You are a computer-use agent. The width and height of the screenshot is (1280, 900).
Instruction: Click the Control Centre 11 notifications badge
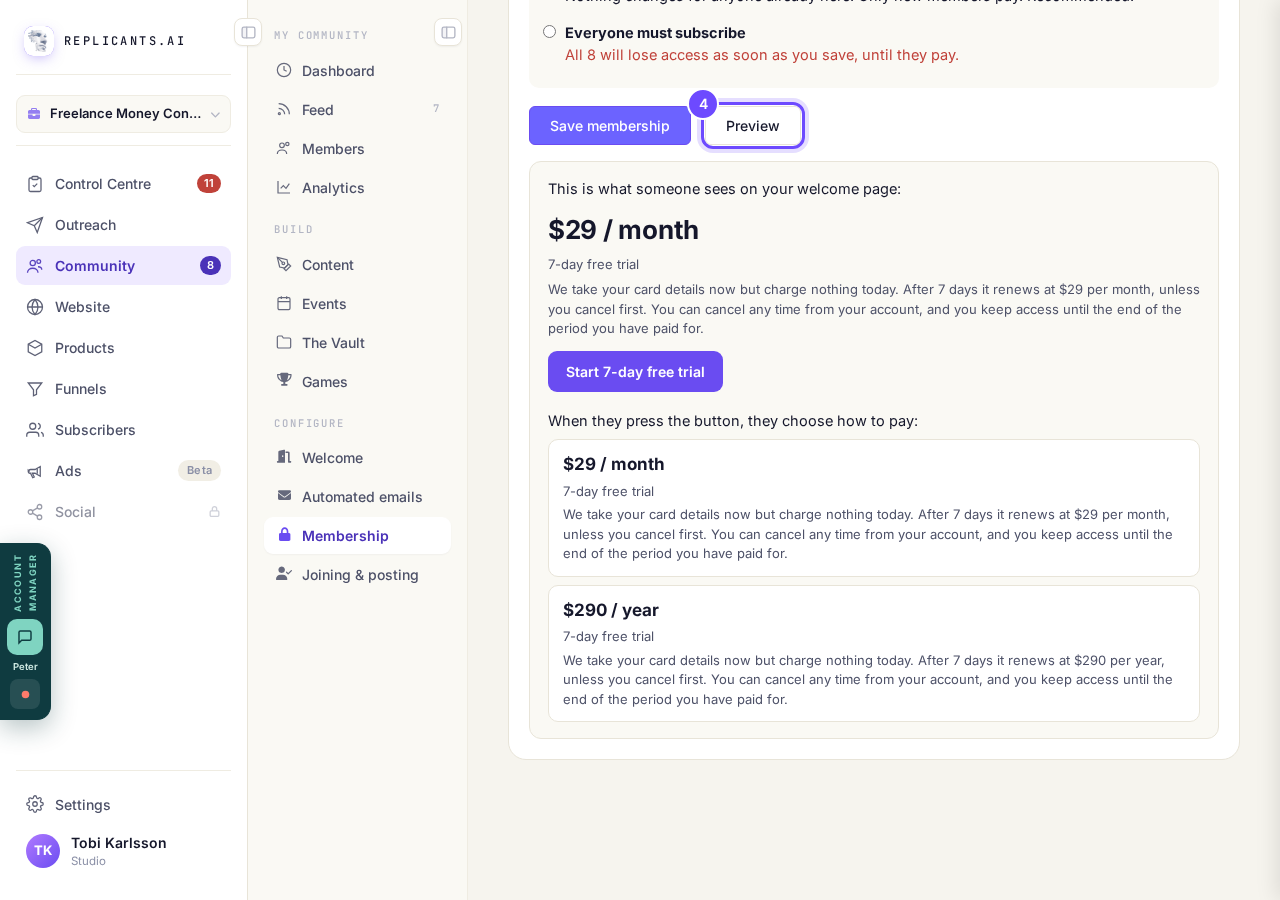tap(209, 184)
